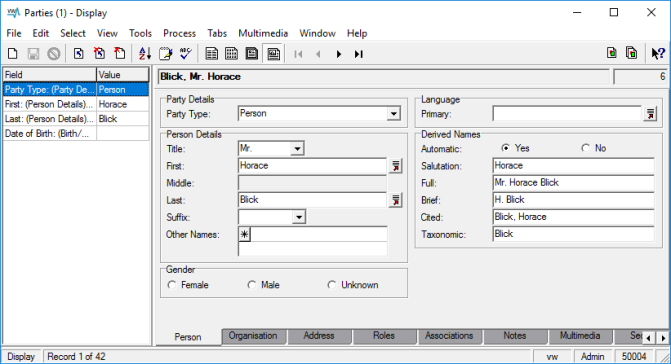This screenshot has height=364, width=671.
Task: Open the View menu
Action: tap(107, 33)
